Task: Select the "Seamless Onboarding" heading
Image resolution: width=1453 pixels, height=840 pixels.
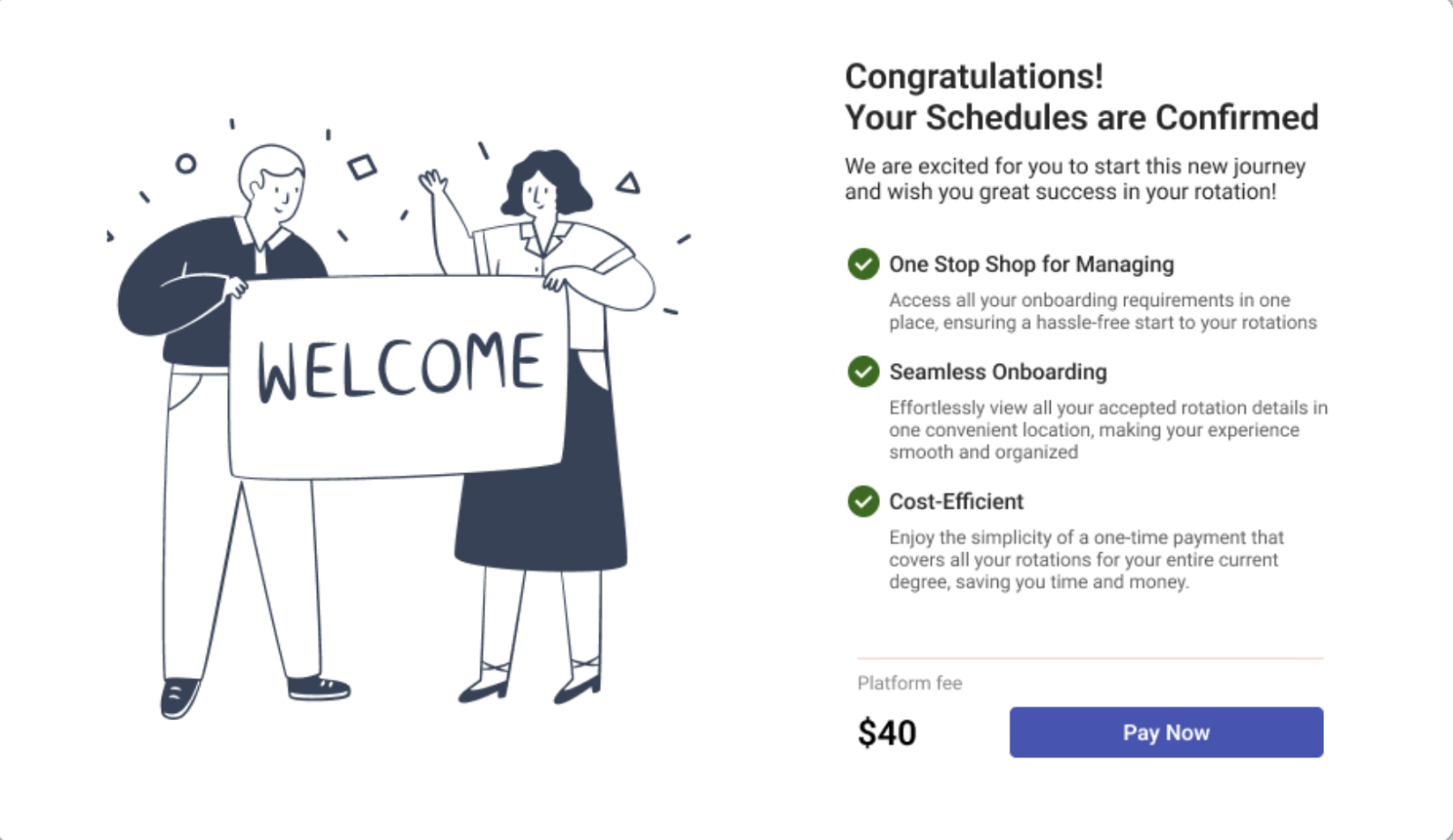Action: [997, 371]
